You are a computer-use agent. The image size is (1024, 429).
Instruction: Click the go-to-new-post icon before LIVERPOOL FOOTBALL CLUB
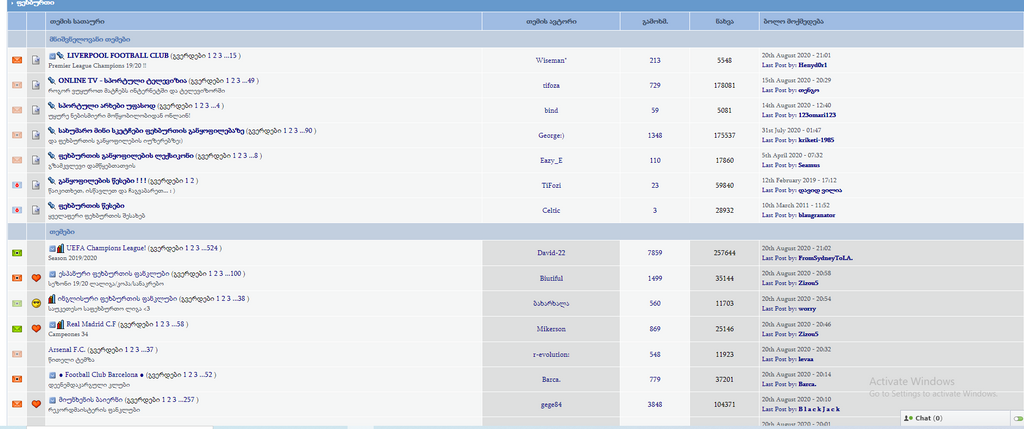[x=52, y=56]
